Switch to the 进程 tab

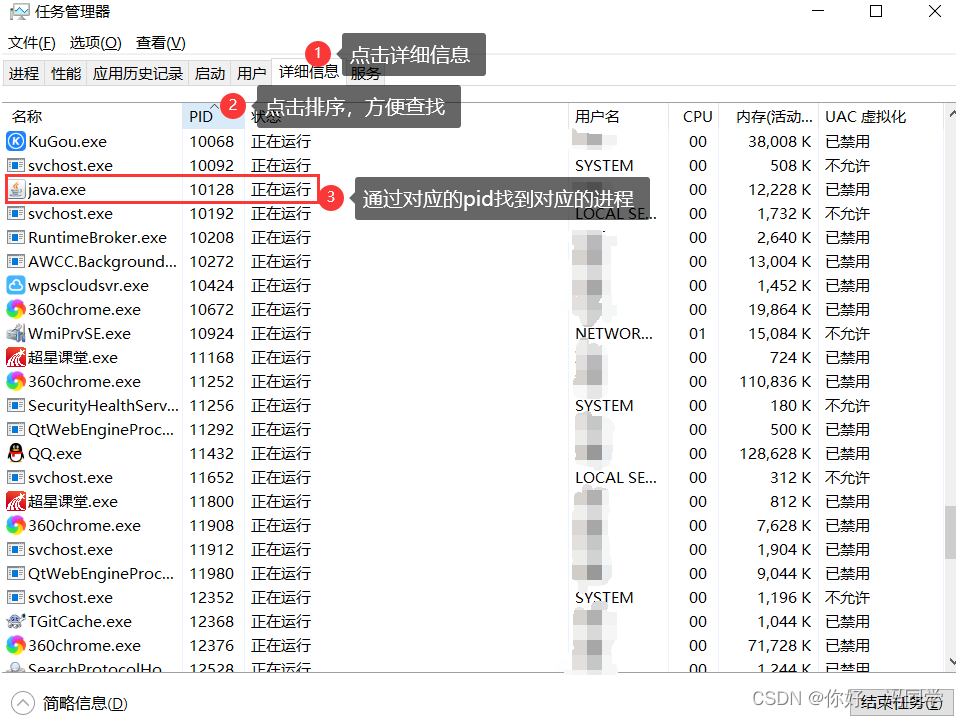pyautogui.click(x=24, y=73)
